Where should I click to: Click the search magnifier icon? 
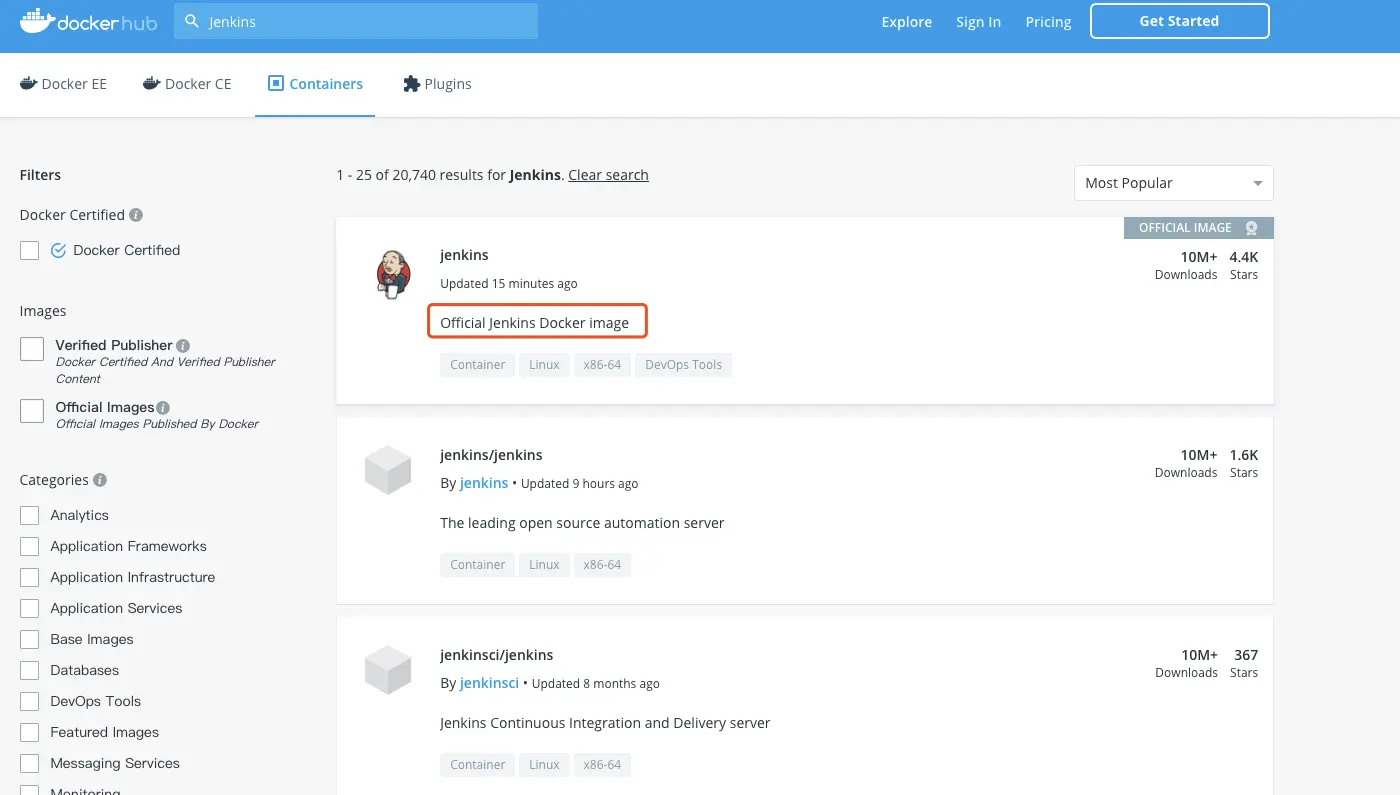192,22
